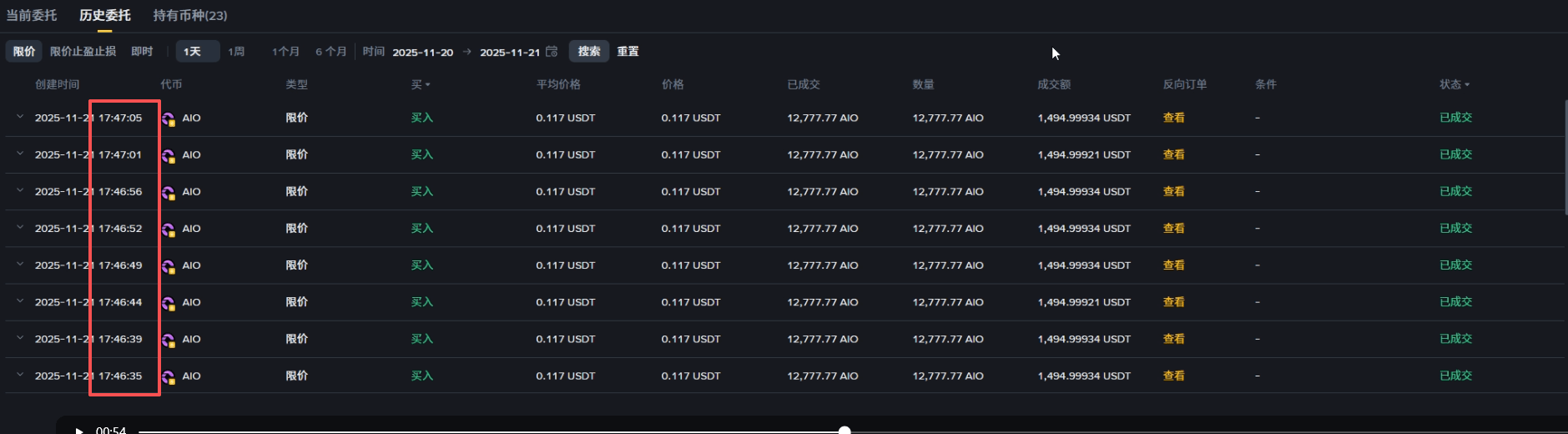
Task: Click AIO token icon in 17:46:49 row
Action: click(x=169, y=266)
